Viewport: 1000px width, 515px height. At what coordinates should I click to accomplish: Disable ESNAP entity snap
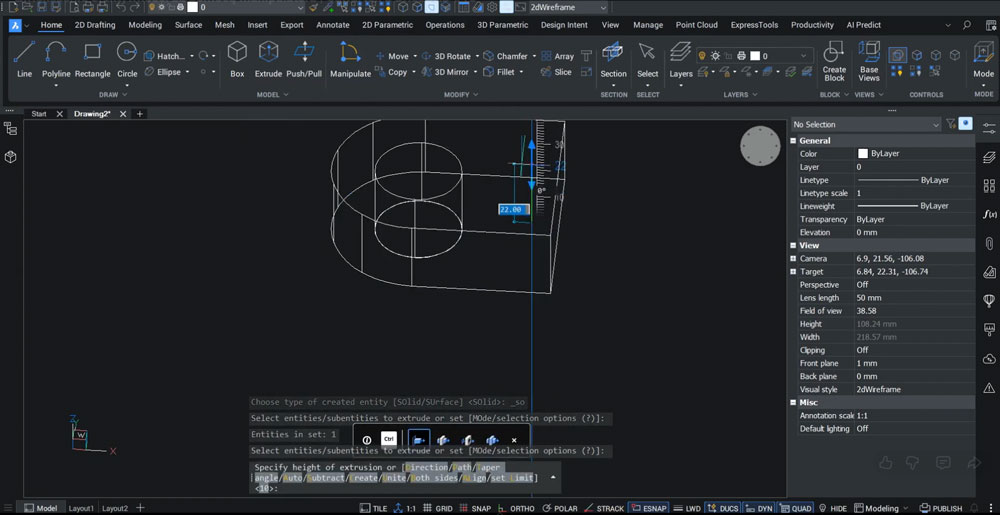click(x=649, y=509)
